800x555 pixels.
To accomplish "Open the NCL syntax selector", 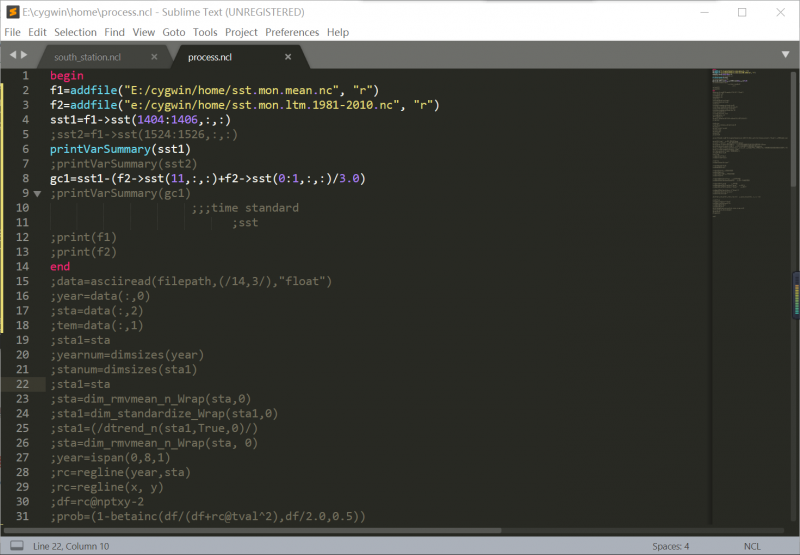I will 752,546.
